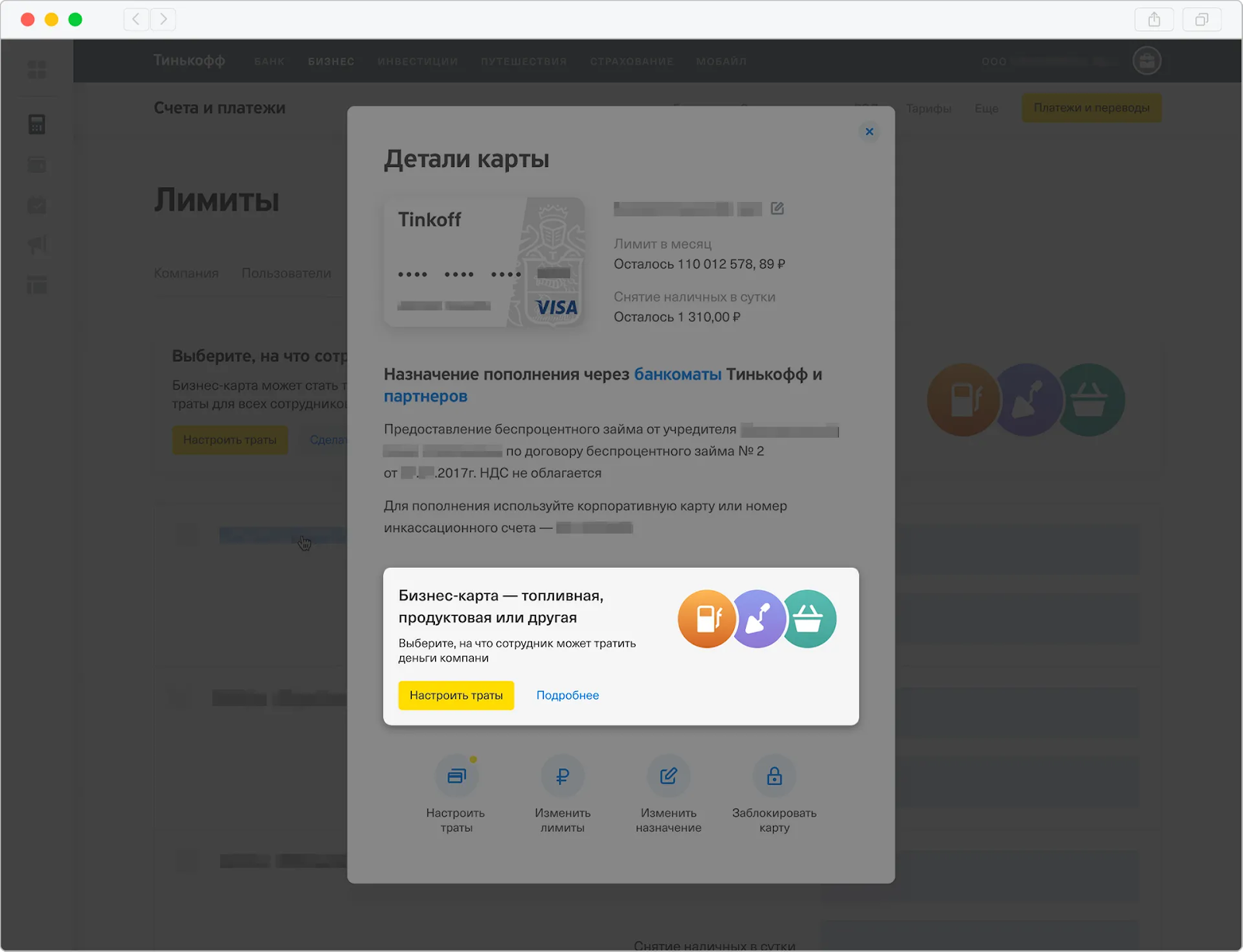Click the sidebar calculator icon

[x=37, y=124]
